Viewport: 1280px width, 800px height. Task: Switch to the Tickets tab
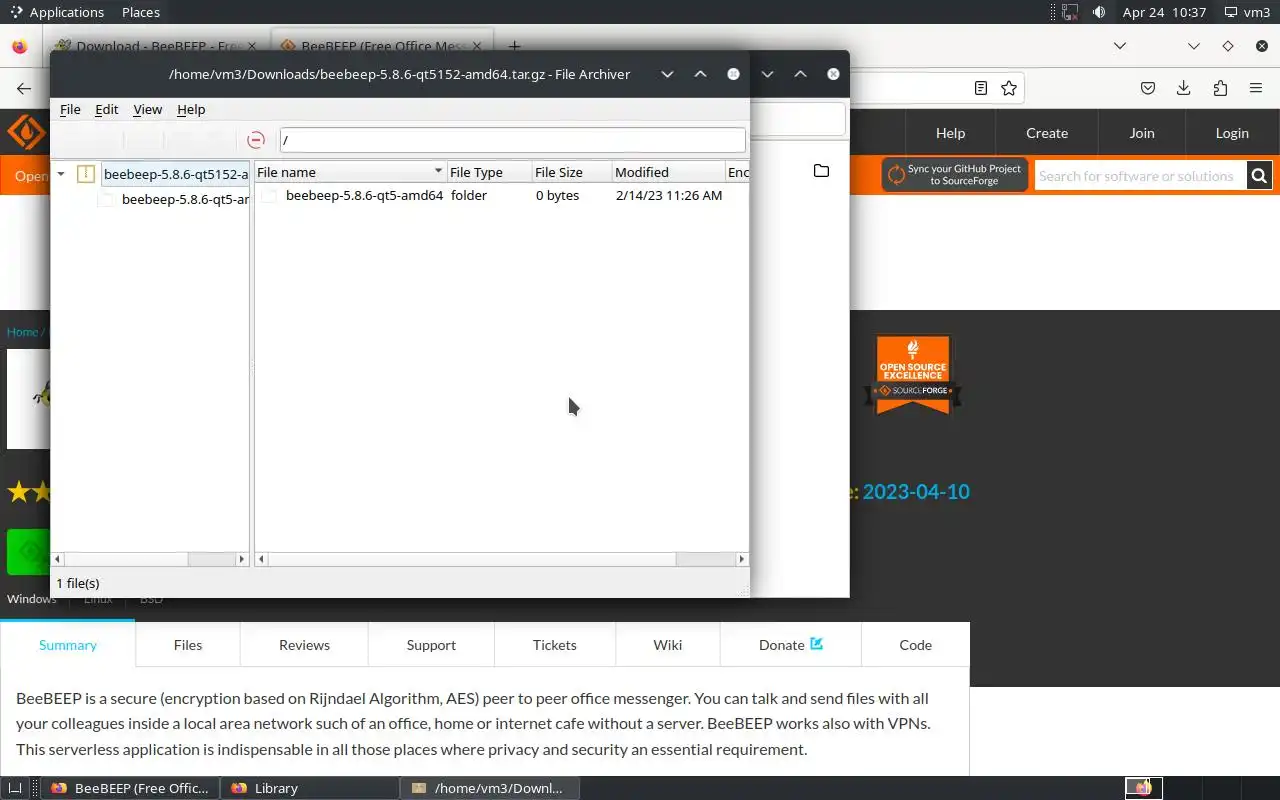[x=555, y=645]
